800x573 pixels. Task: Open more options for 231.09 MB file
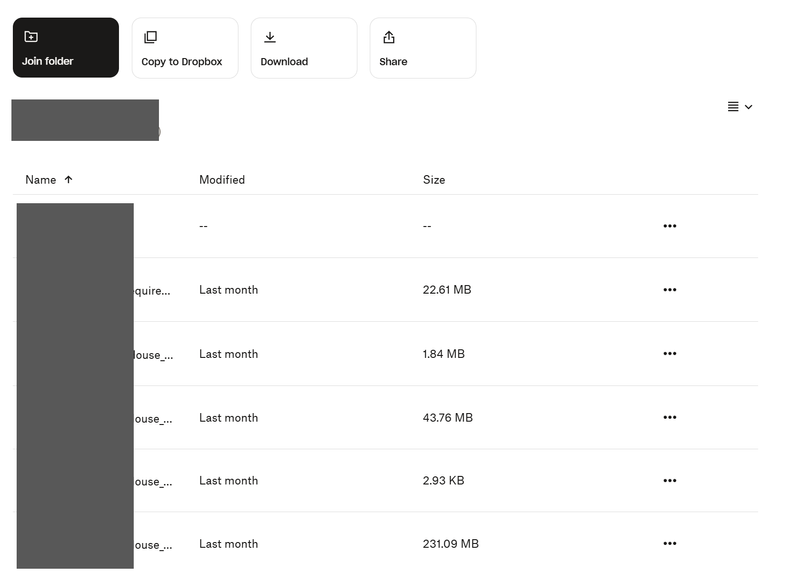(x=670, y=544)
